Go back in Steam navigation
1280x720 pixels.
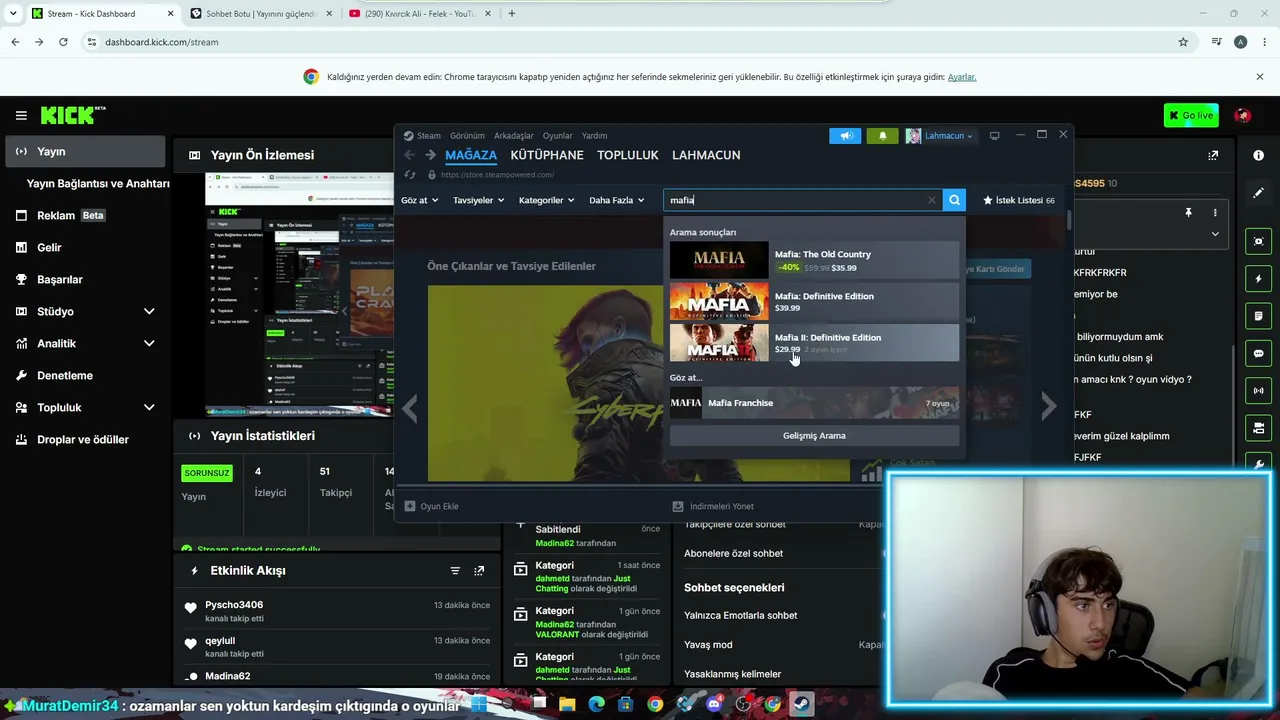click(x=409, y=155)
